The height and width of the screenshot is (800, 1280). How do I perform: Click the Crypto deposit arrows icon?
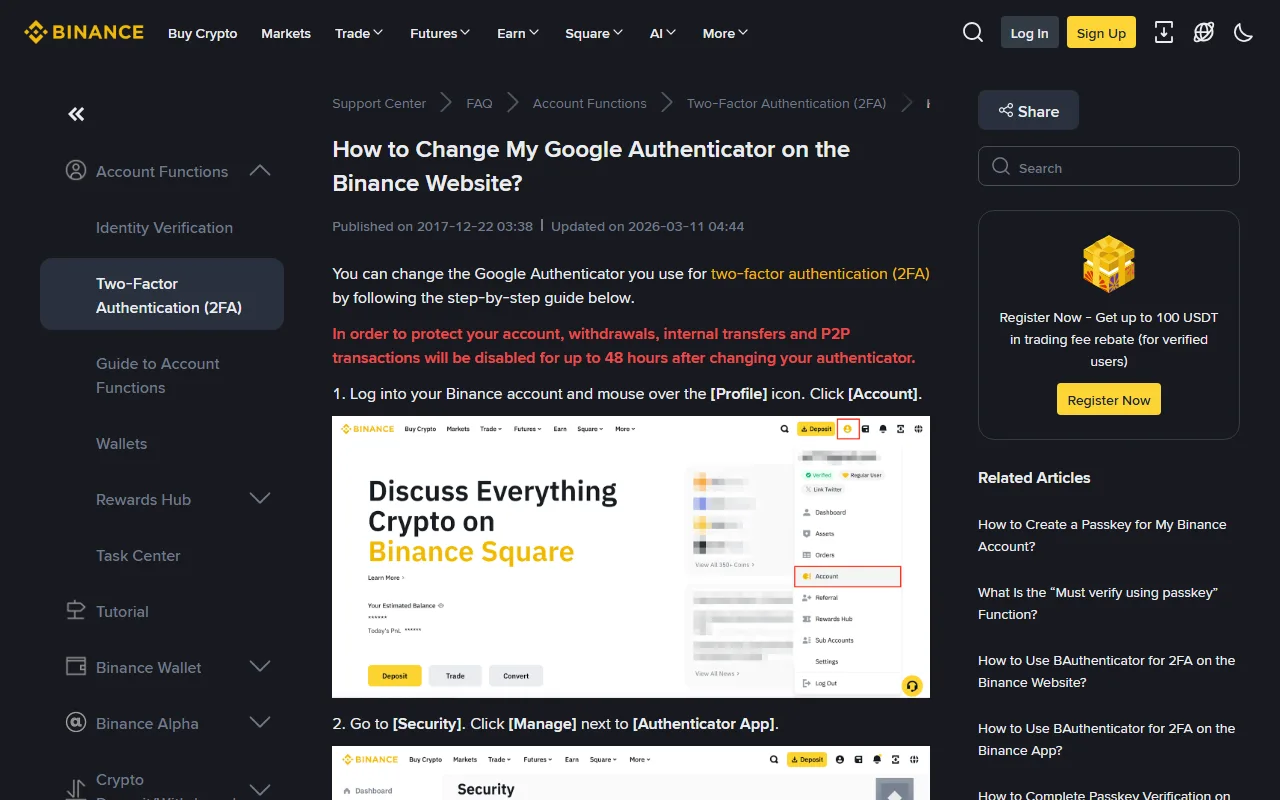tap(76, 790)
